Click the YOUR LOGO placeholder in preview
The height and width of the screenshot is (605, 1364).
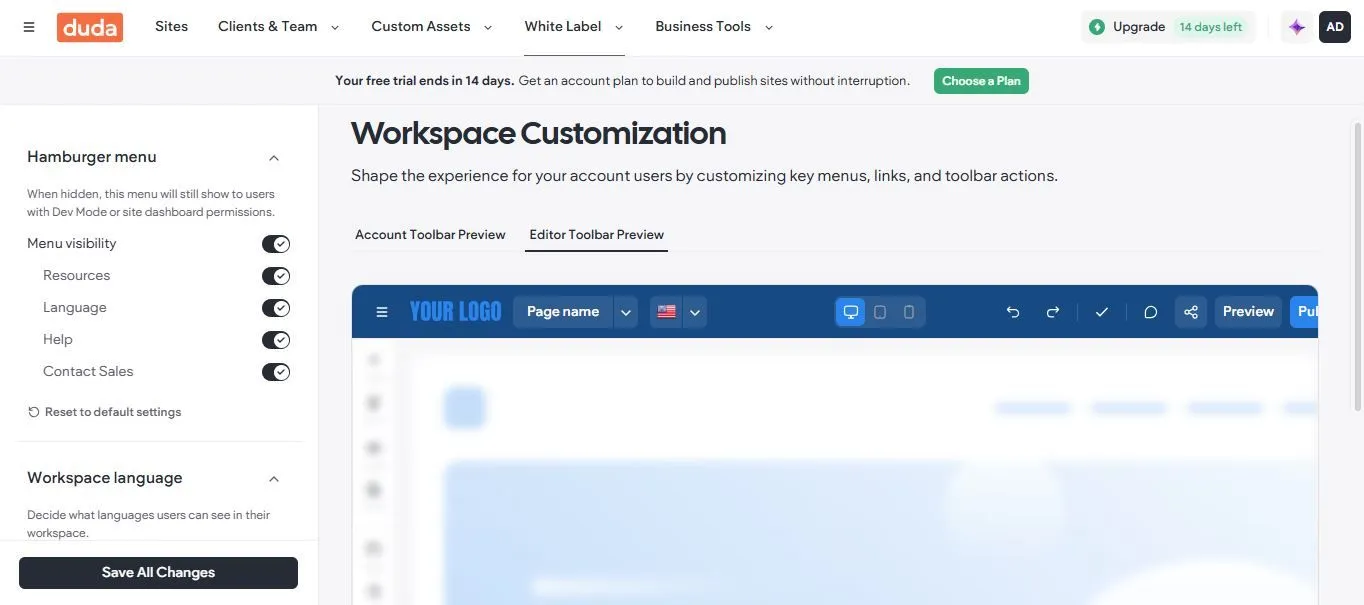(x=455, y=312)
